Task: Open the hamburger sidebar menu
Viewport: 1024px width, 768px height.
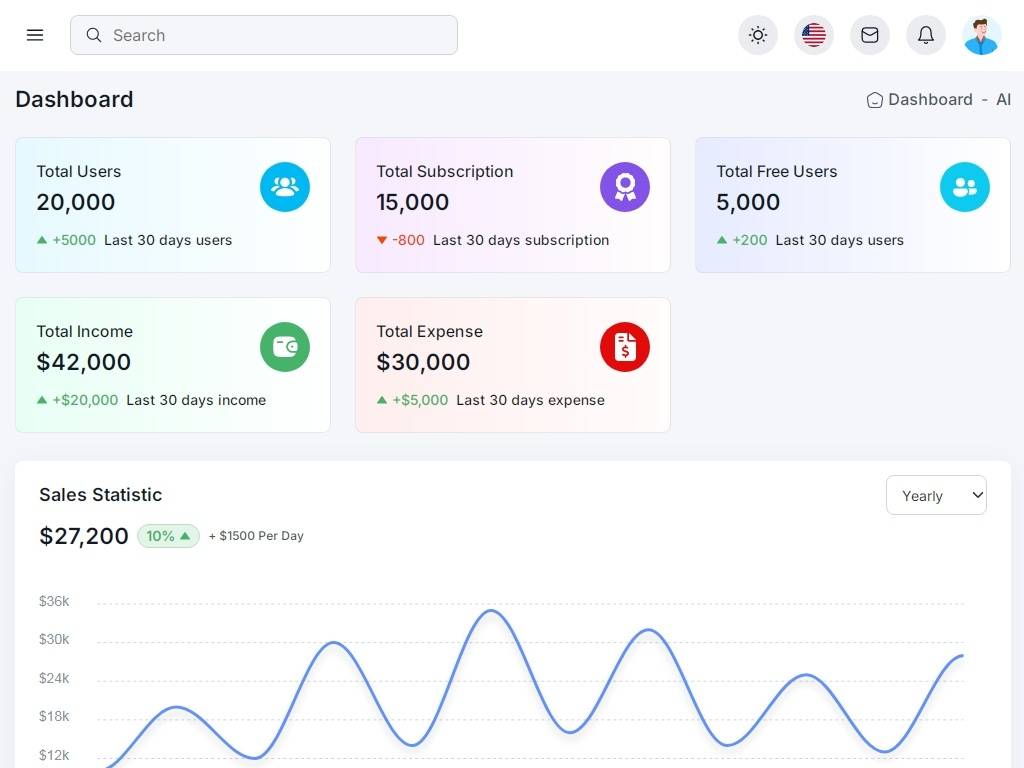Action: point(35,35)
